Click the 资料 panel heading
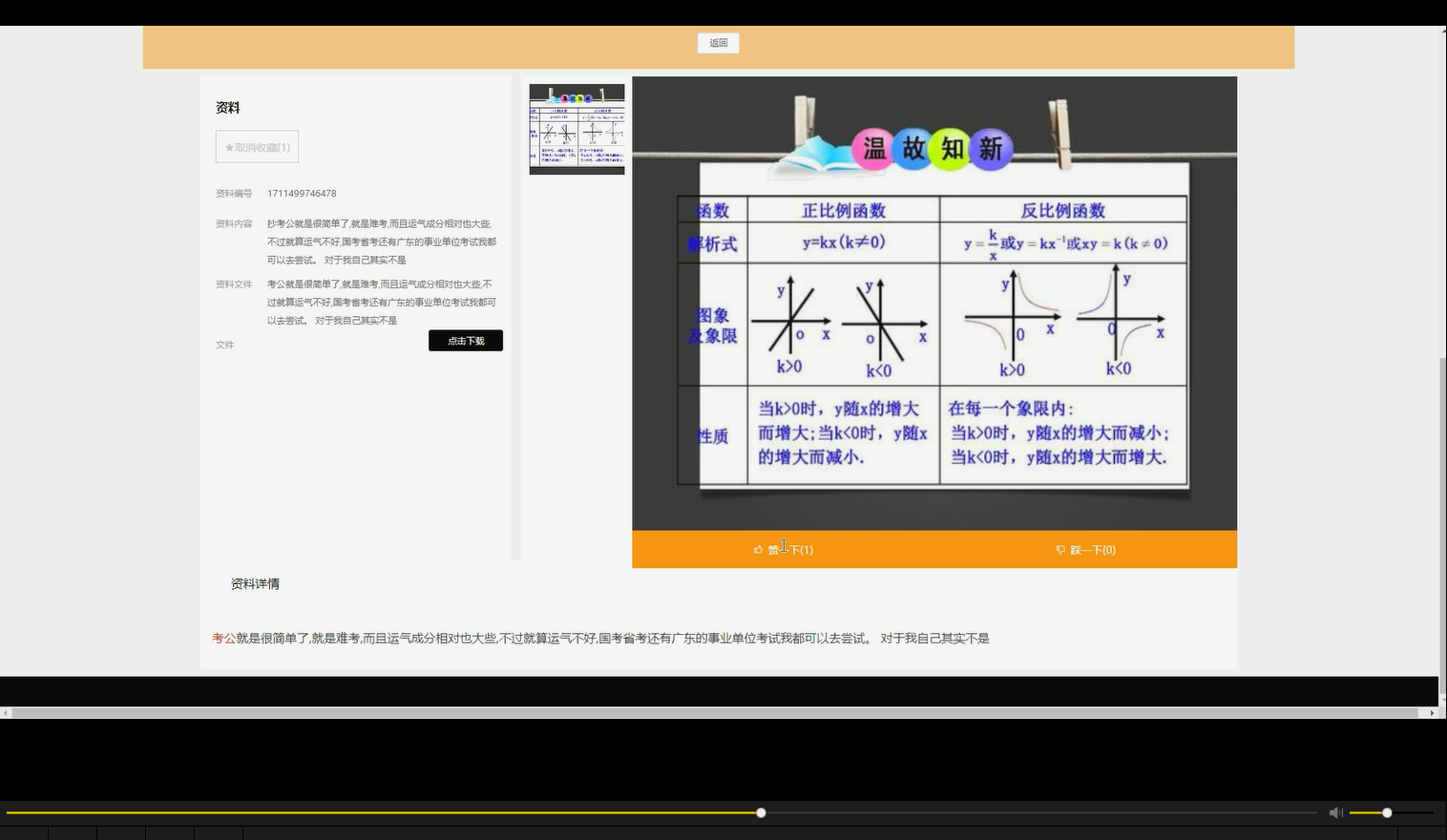 (227, 108)
